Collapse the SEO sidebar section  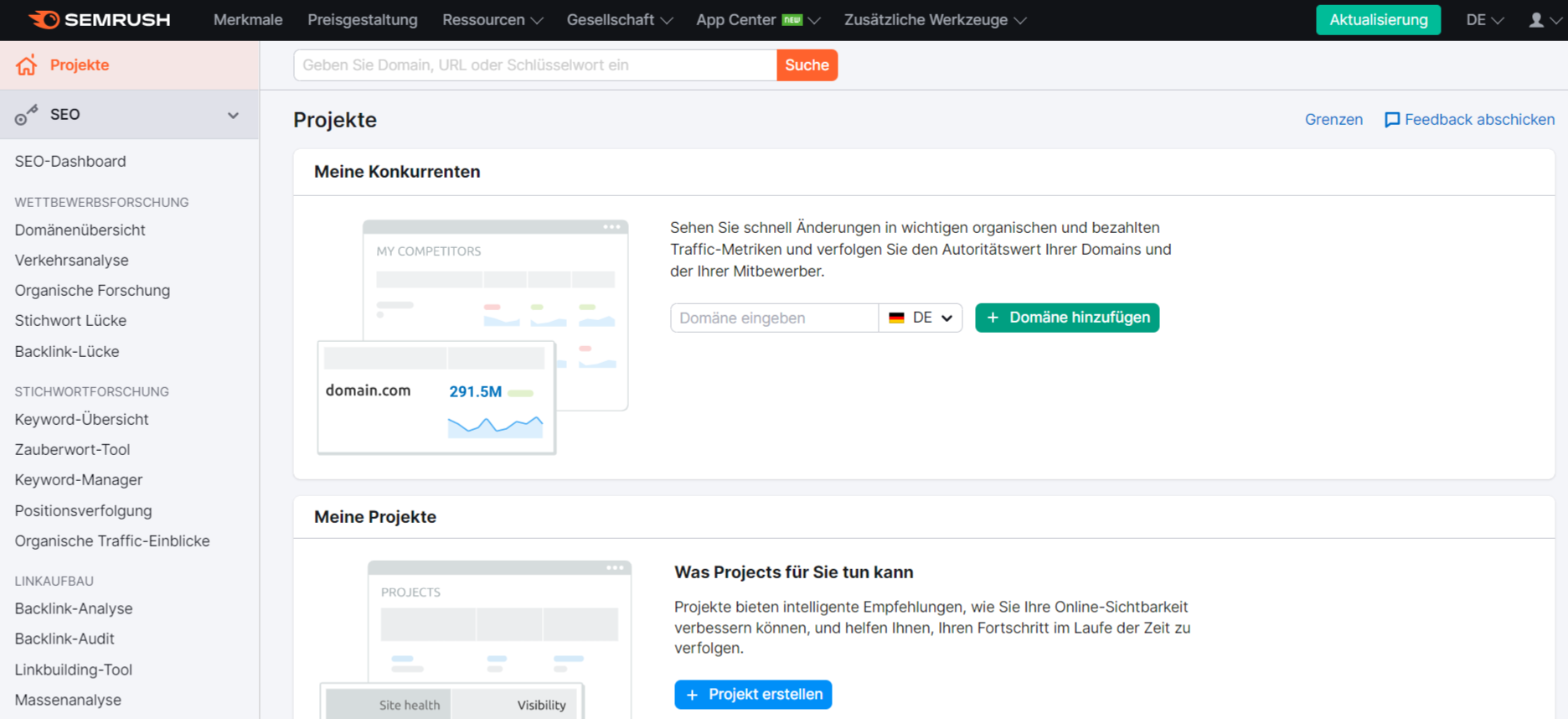pos(233,115)
